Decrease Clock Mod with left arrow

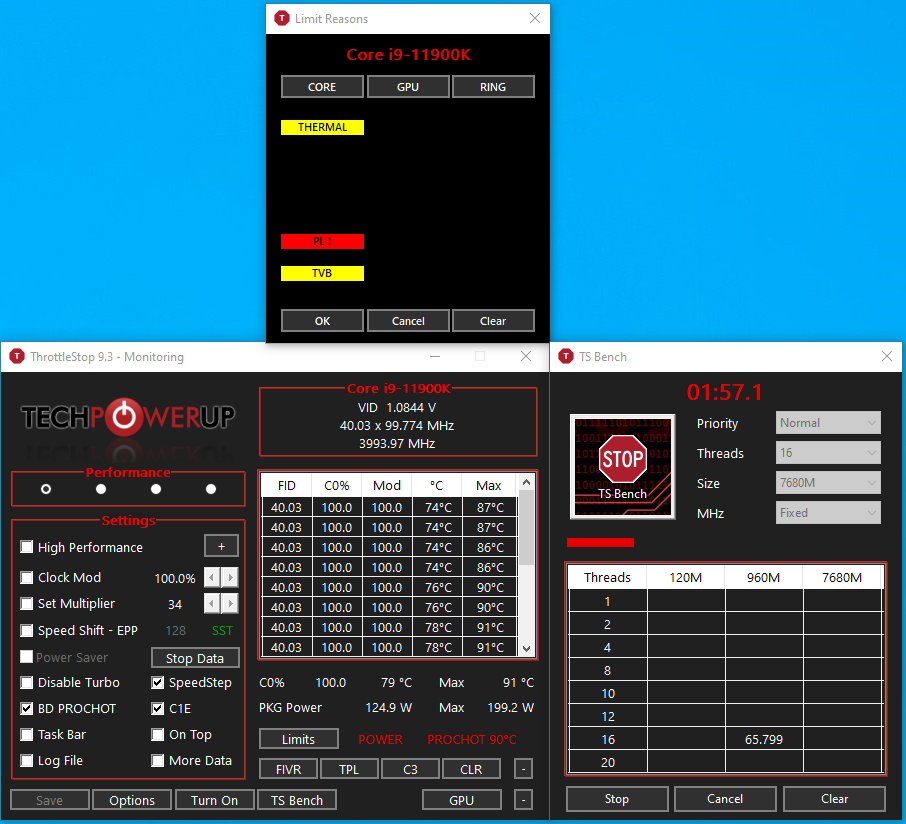(212, 577)
